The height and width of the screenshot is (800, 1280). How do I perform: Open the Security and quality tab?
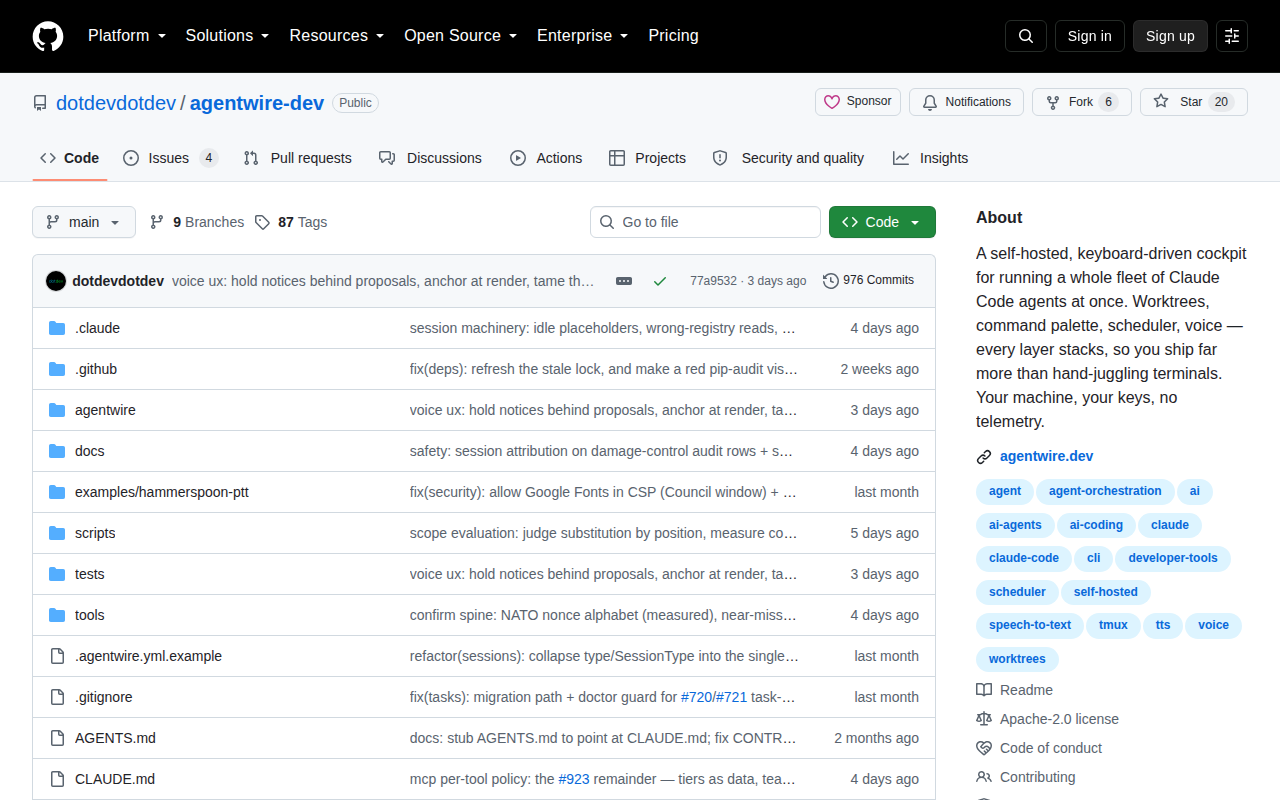[x=788, y=158]
